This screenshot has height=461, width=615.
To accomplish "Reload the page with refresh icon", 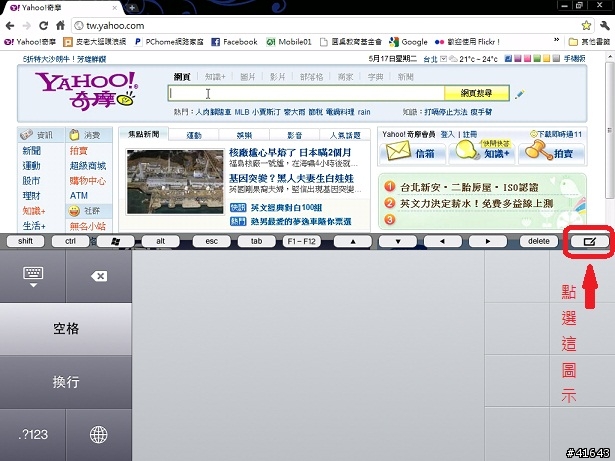I will click(43, 26).
